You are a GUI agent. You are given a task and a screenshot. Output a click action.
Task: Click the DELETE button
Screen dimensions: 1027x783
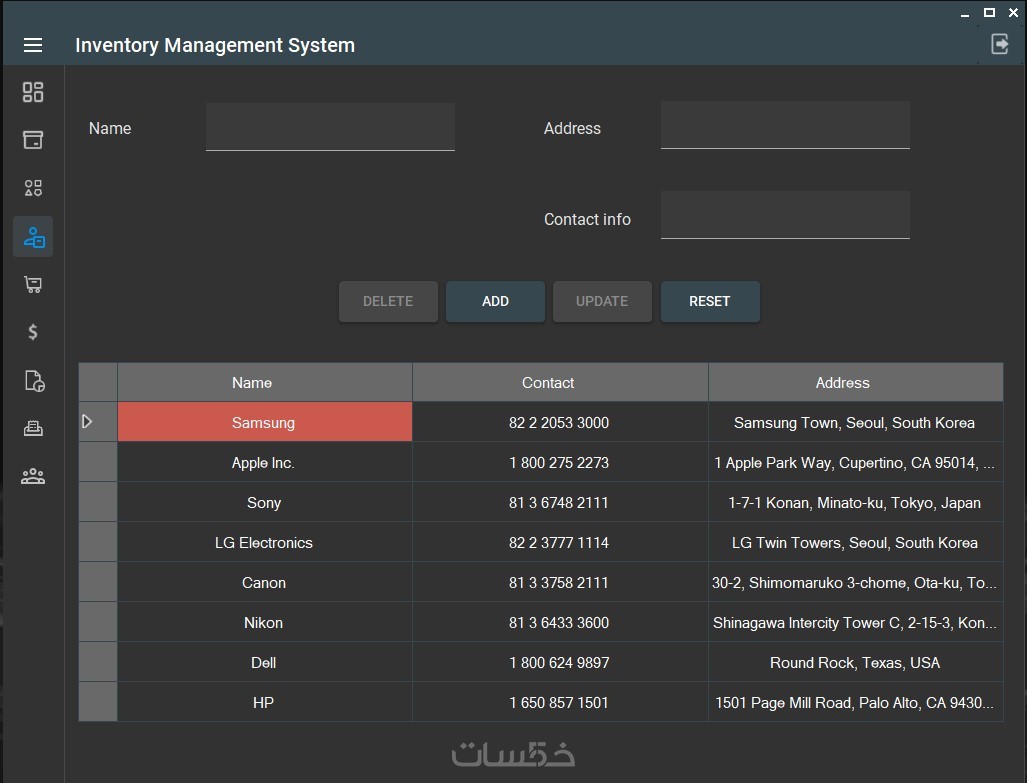coord(388,301)
